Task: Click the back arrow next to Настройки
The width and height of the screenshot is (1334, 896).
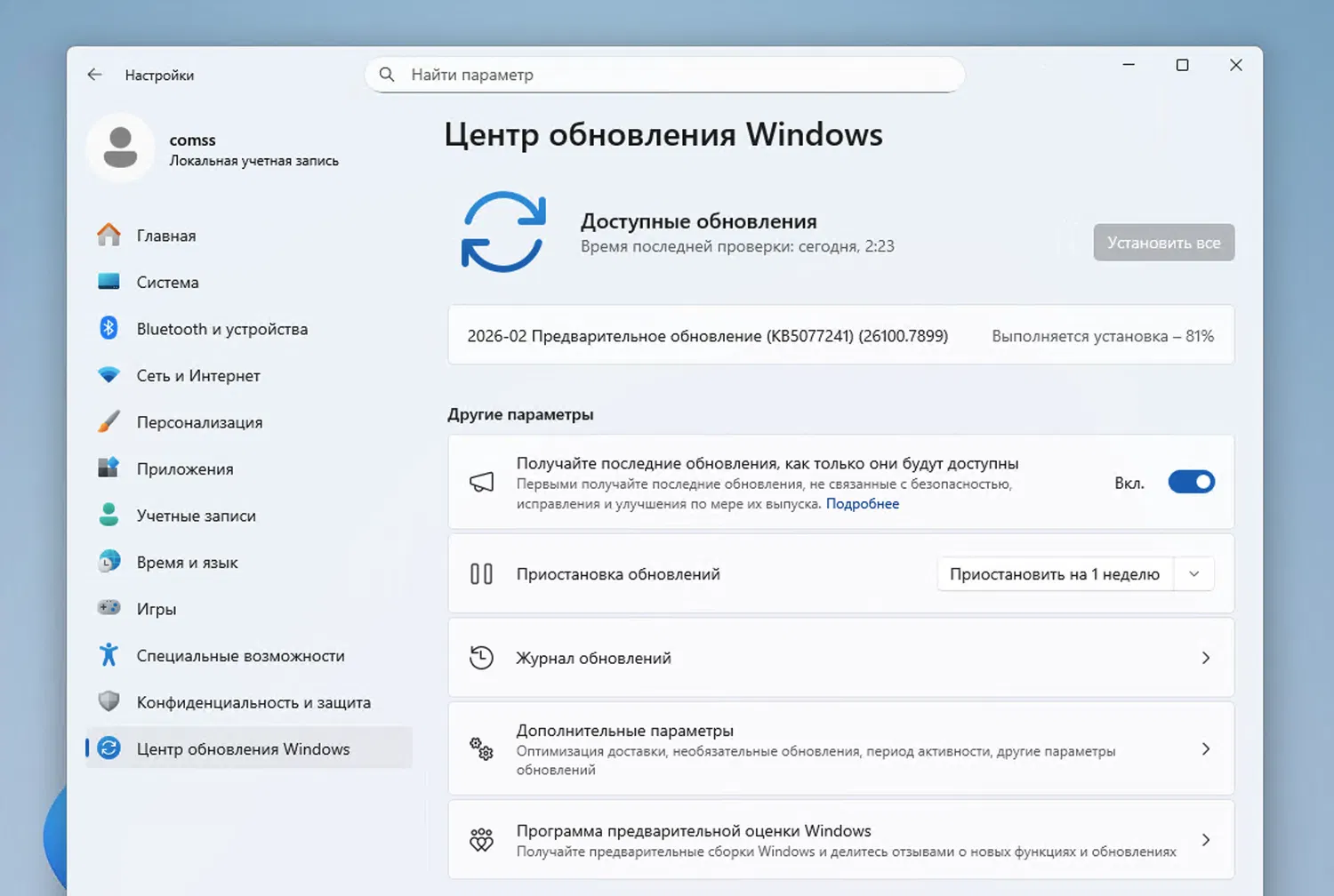Action: click(95, 75)
